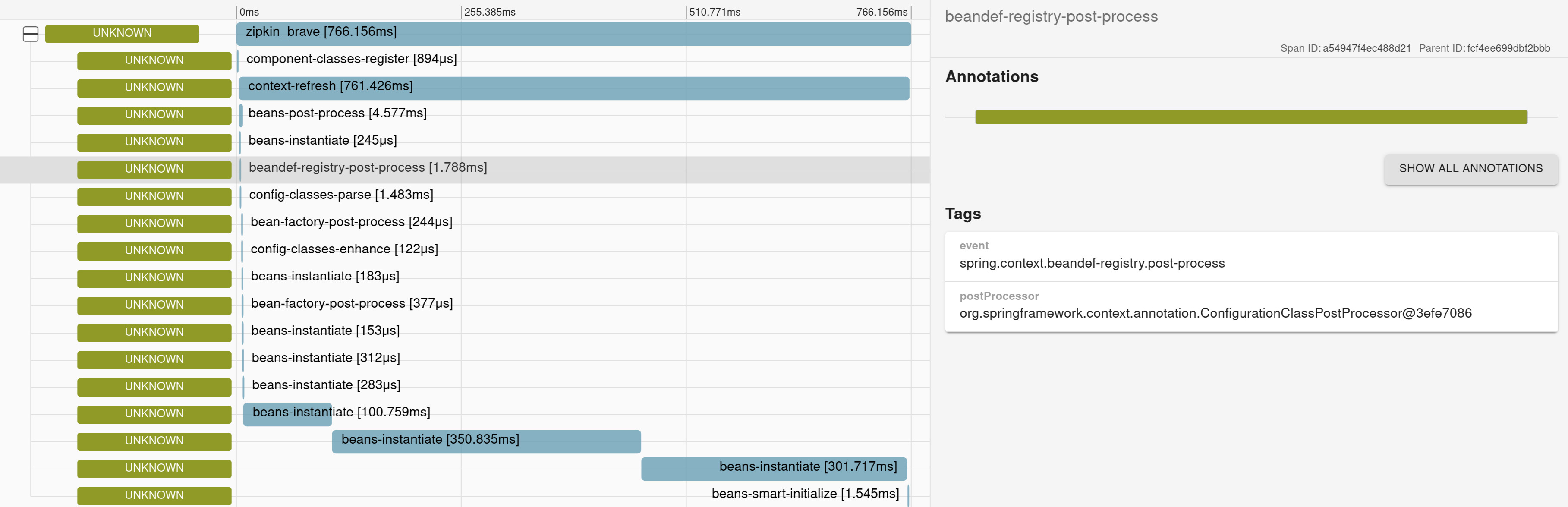
Task: Select beans-instantiate 183µs span
Action: [x=325, y=276]
